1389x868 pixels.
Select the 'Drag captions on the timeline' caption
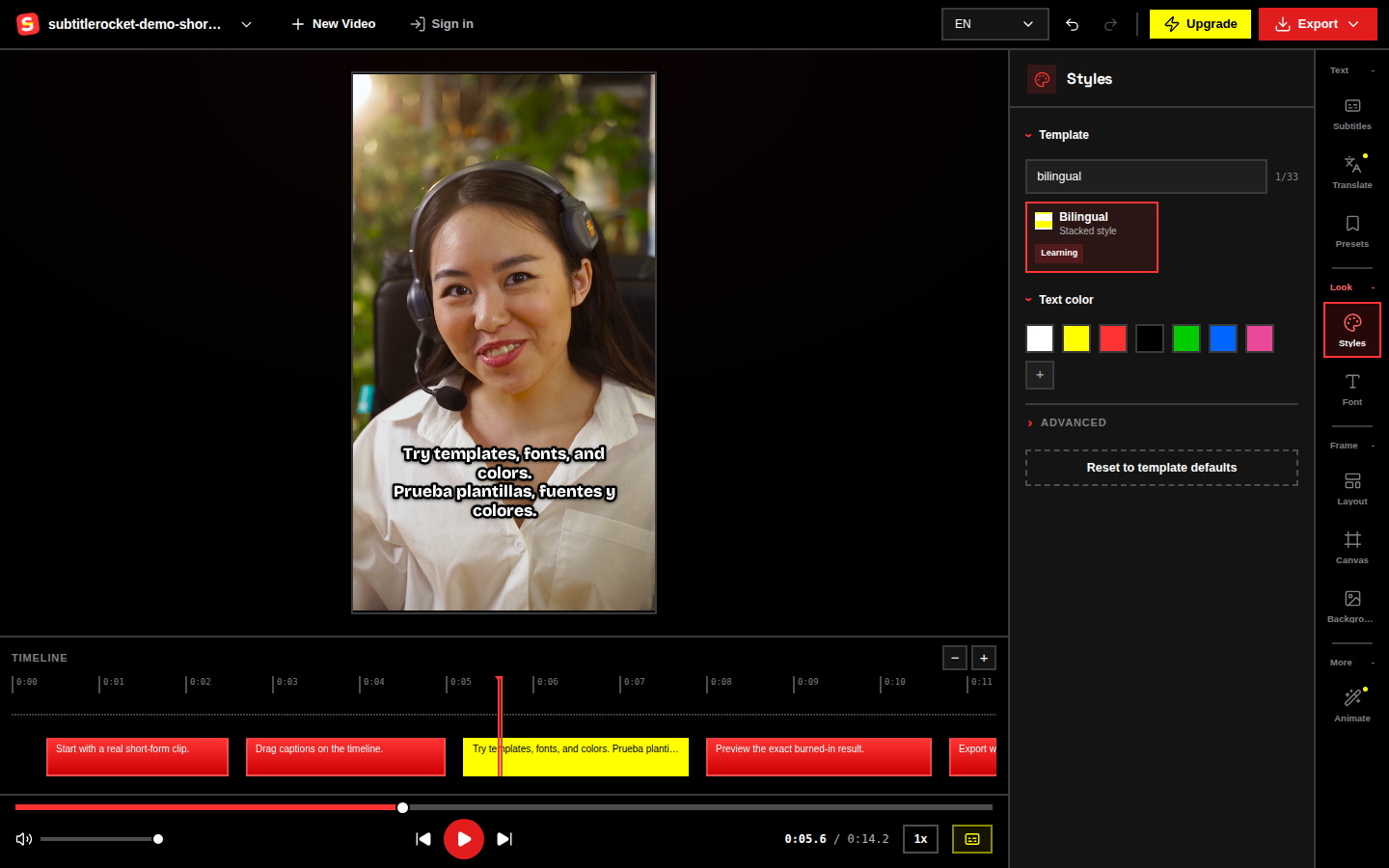coord(345,757)
